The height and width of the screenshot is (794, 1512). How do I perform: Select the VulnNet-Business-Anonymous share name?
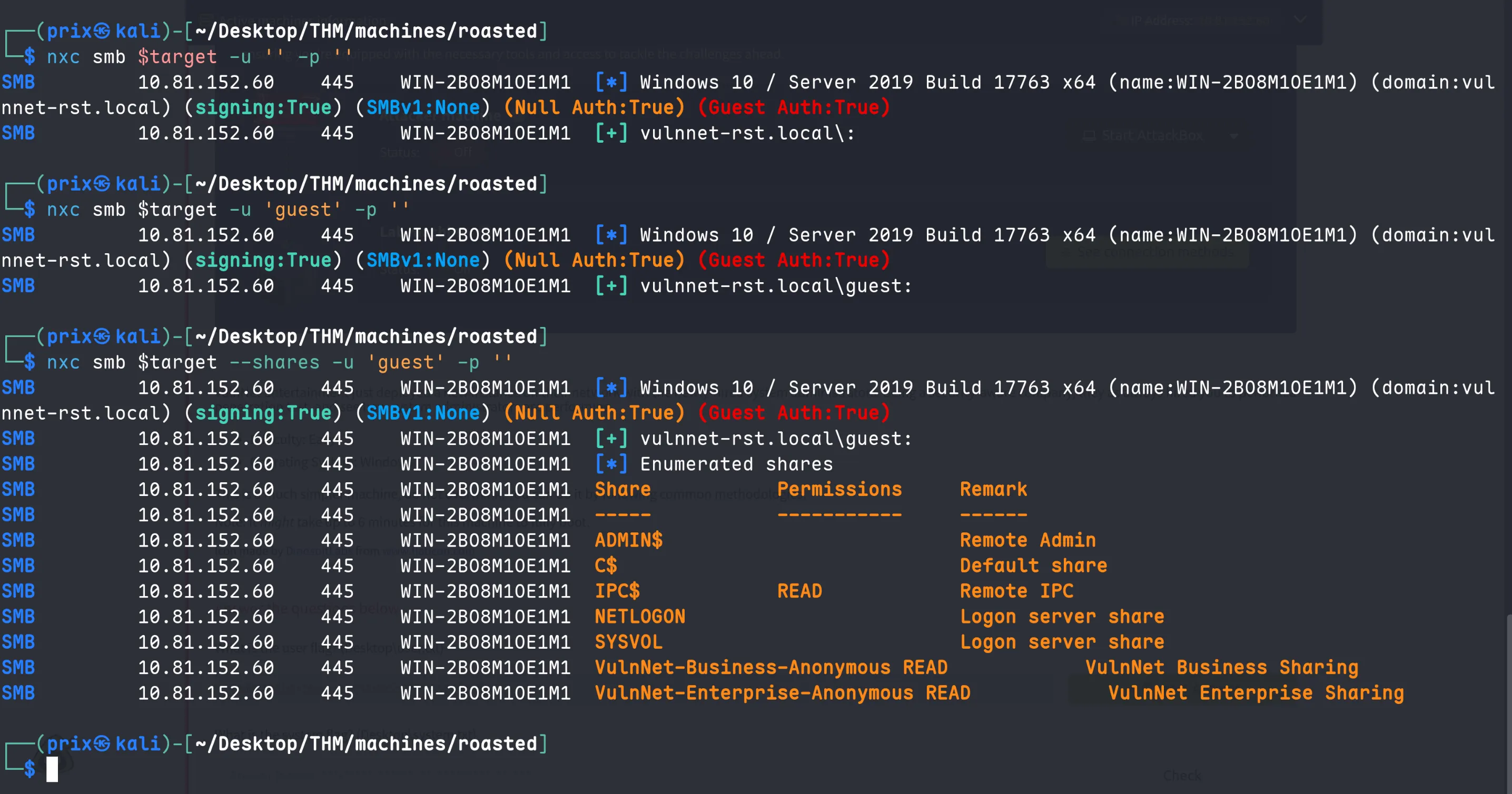[743, 667]
